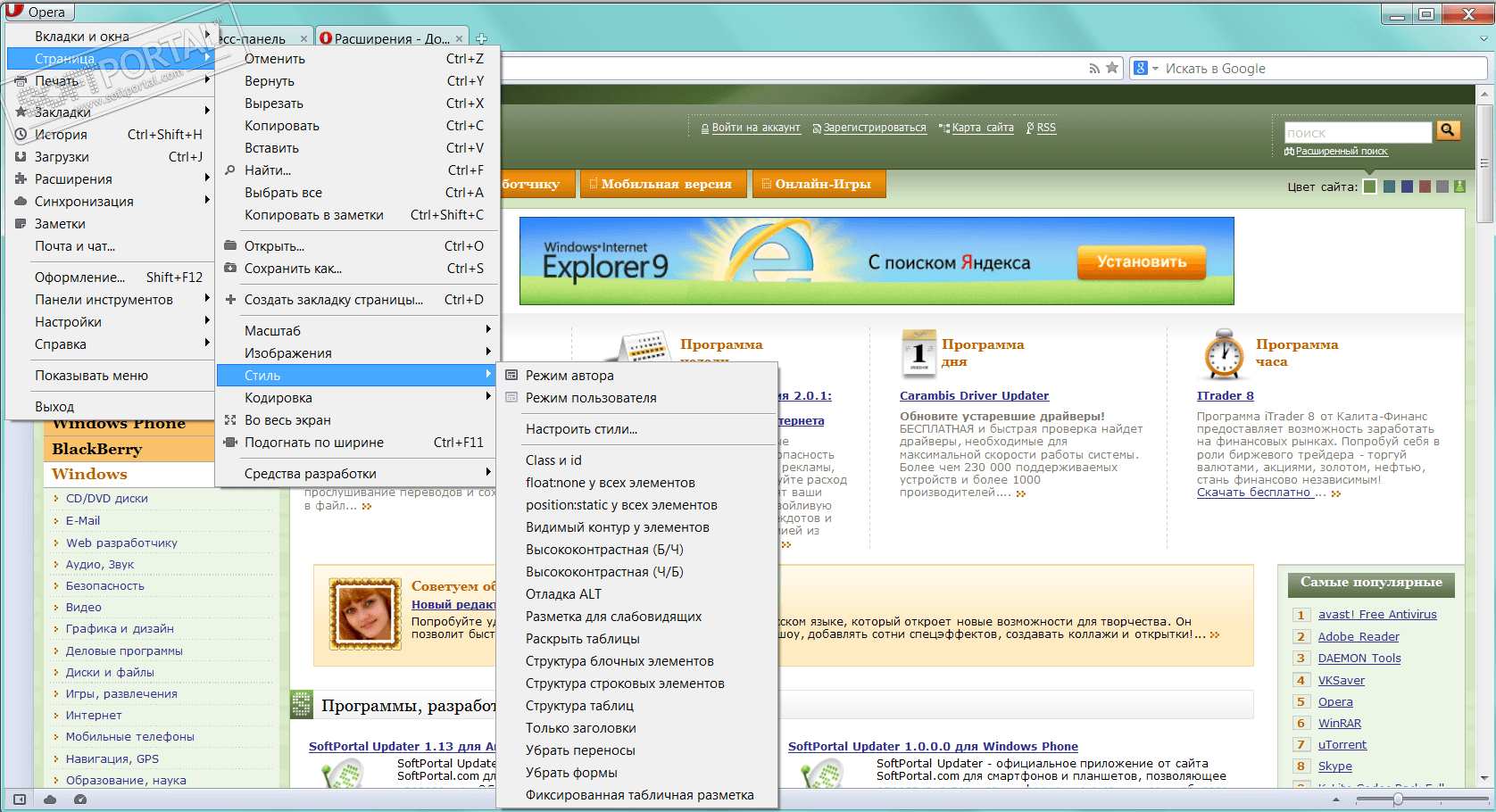
Task: Select Режим пользователя style mode
Action: 636,398
